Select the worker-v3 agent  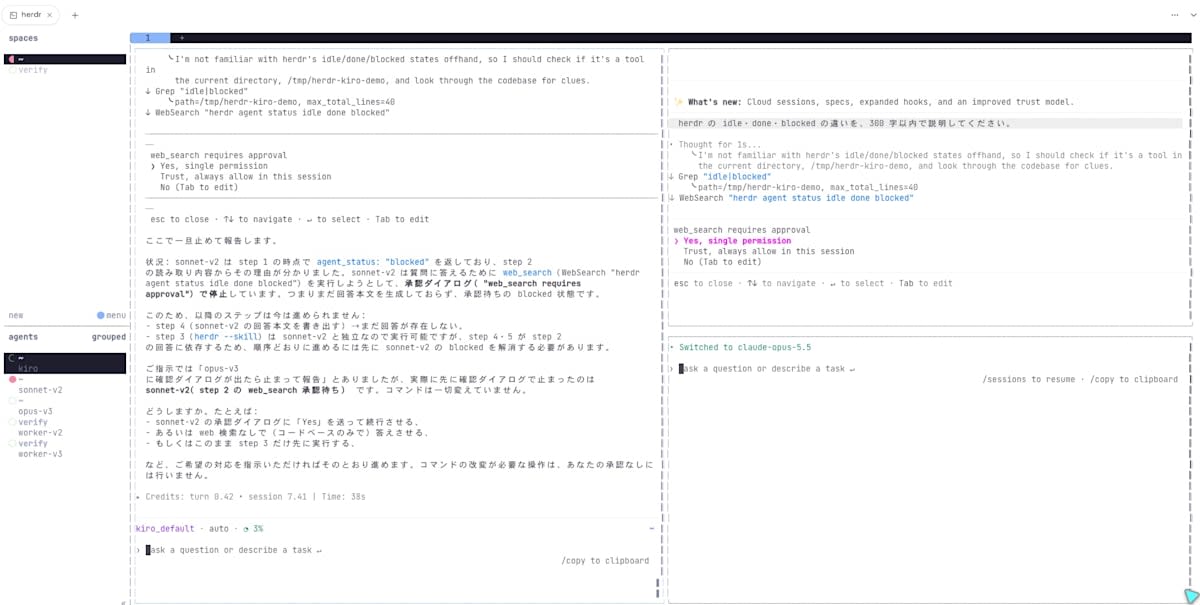pyautogui.click(x=40, y=454)
